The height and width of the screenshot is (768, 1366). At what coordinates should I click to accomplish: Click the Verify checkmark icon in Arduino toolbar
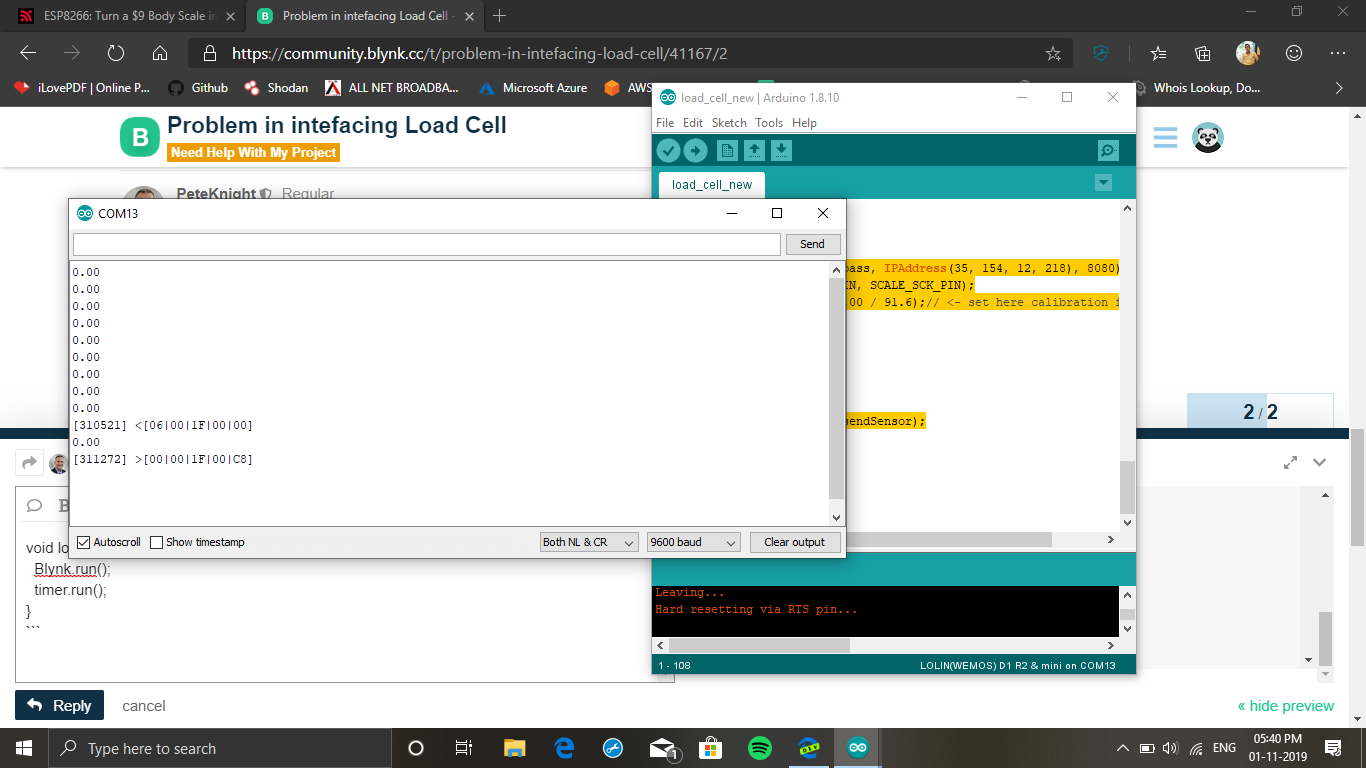click(x=668, y=151)
